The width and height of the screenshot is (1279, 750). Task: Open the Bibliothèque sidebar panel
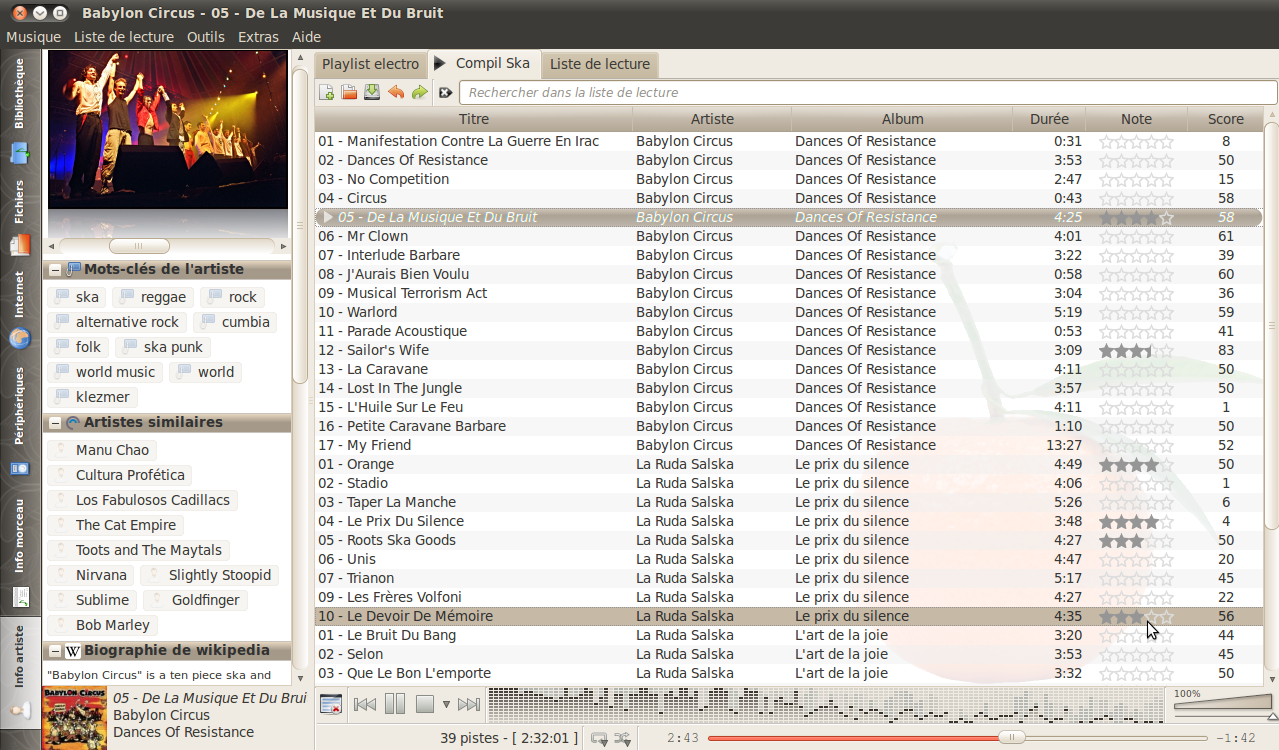coord(20,109)
